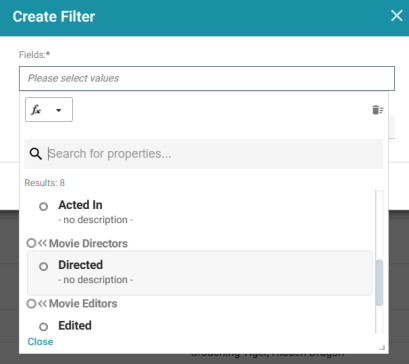Collapse the Movie Editors chevron
Image resolution: width=409 pixels, height=364 pixels.
(x=42, y=304)
